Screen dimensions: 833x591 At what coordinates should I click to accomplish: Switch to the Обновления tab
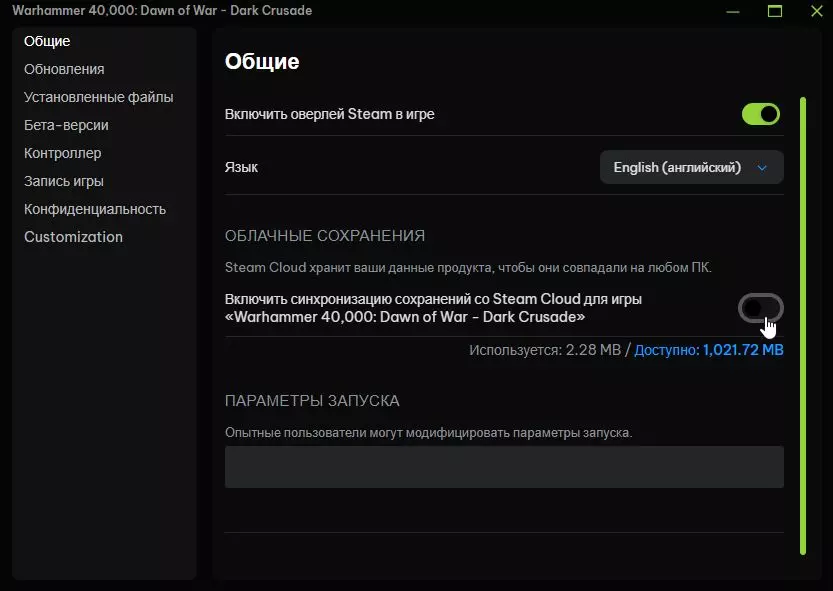[64, 69]
